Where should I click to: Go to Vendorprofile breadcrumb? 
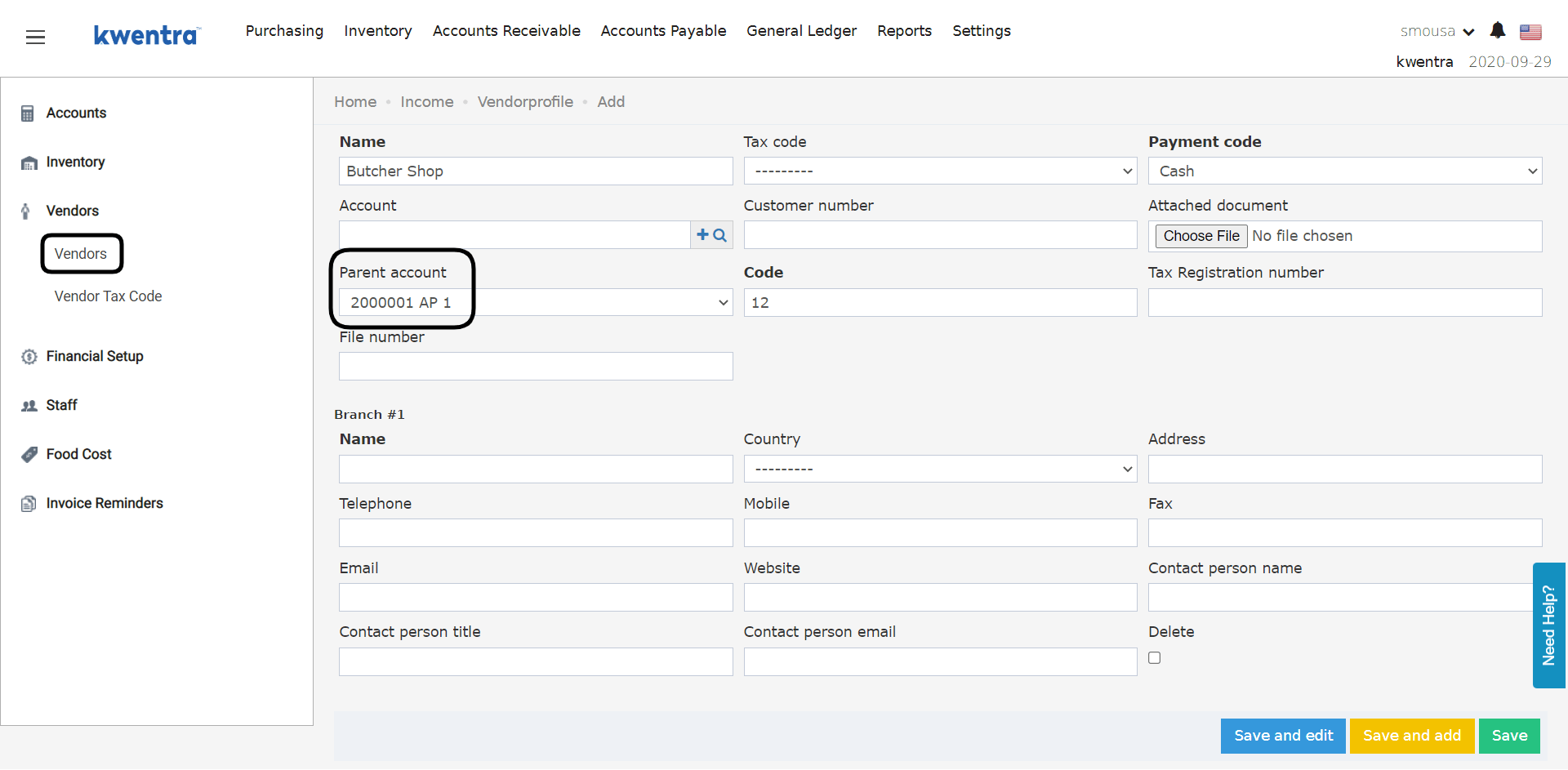[x=525, y=102]
